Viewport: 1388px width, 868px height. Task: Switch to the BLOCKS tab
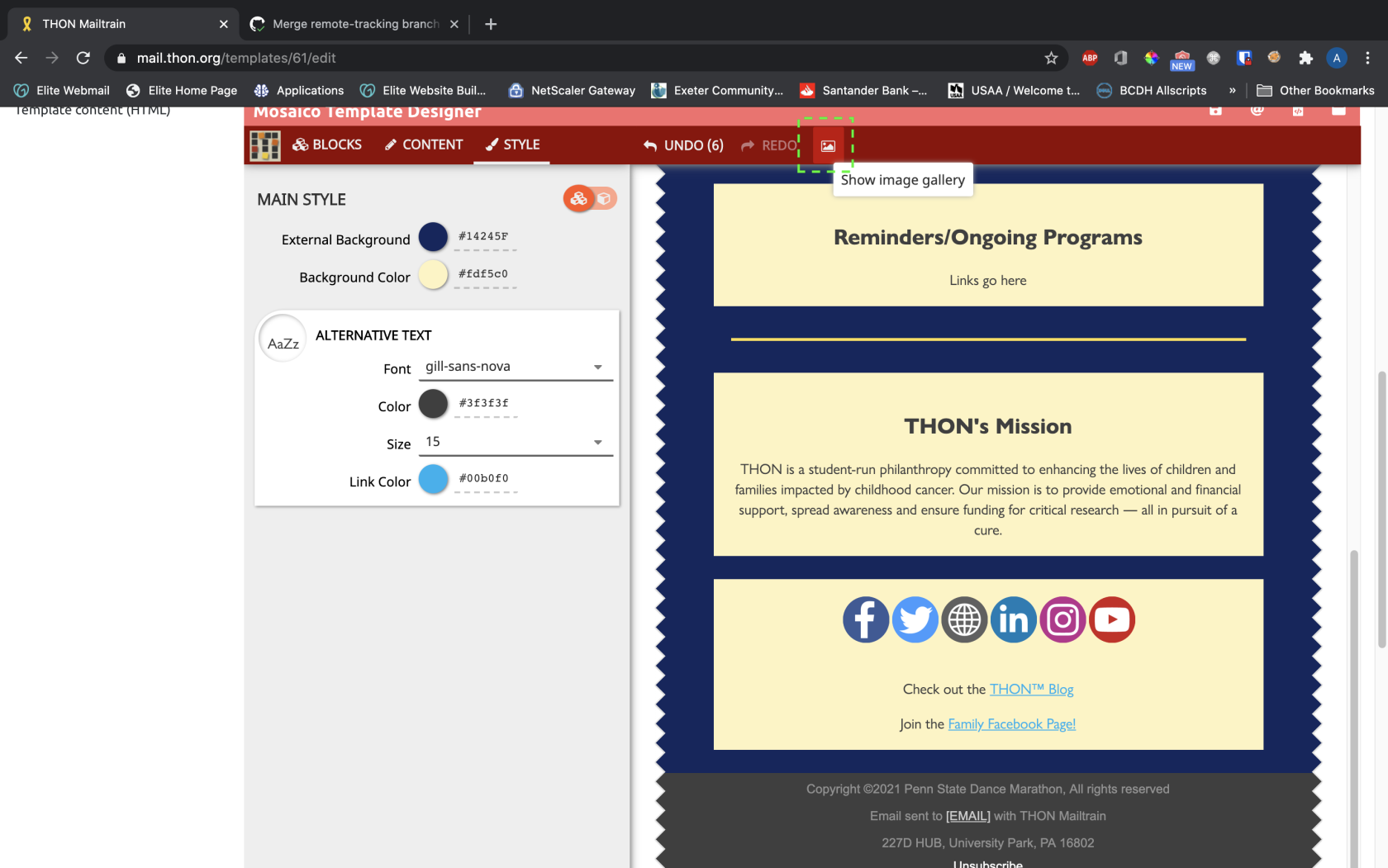coord(327,145)
